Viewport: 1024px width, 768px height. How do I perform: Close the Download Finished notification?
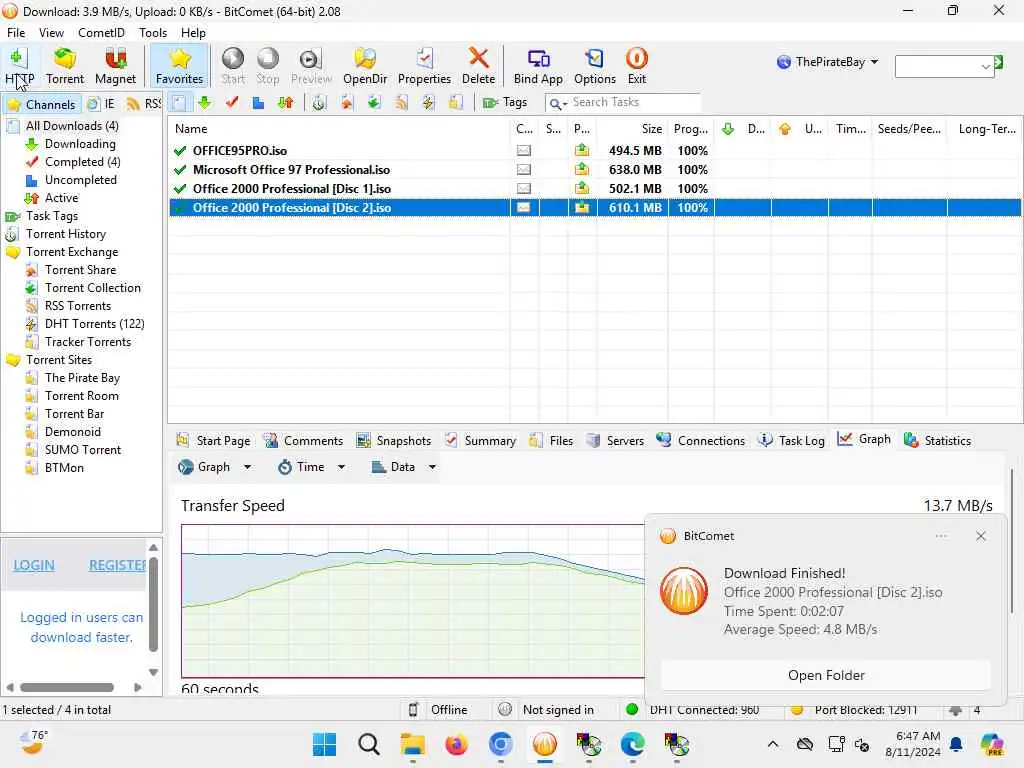pos(980,536)
